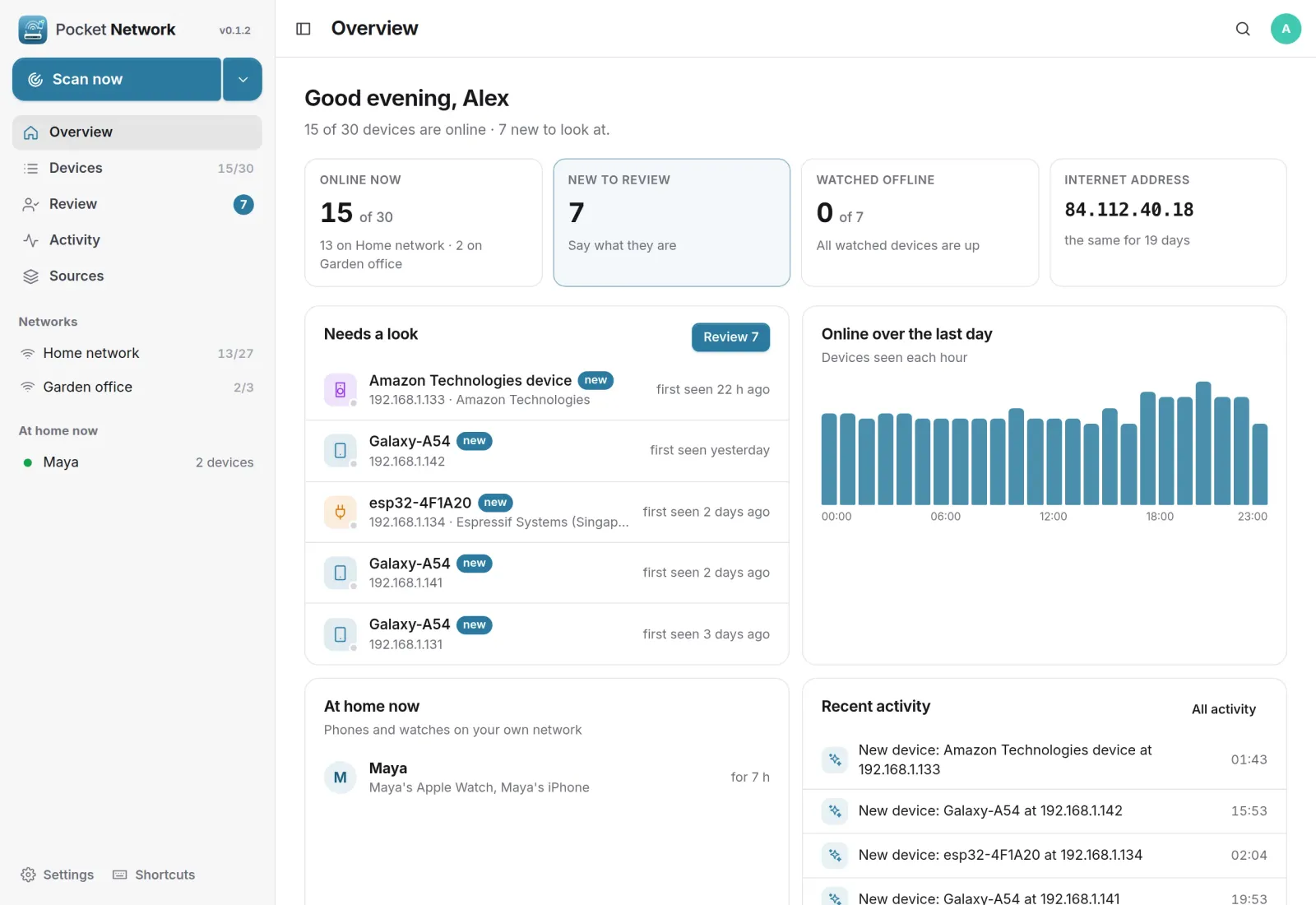1316x905 pixels.
Task: Click the "01:43" activity timestamp
Action: (1249, 759)
